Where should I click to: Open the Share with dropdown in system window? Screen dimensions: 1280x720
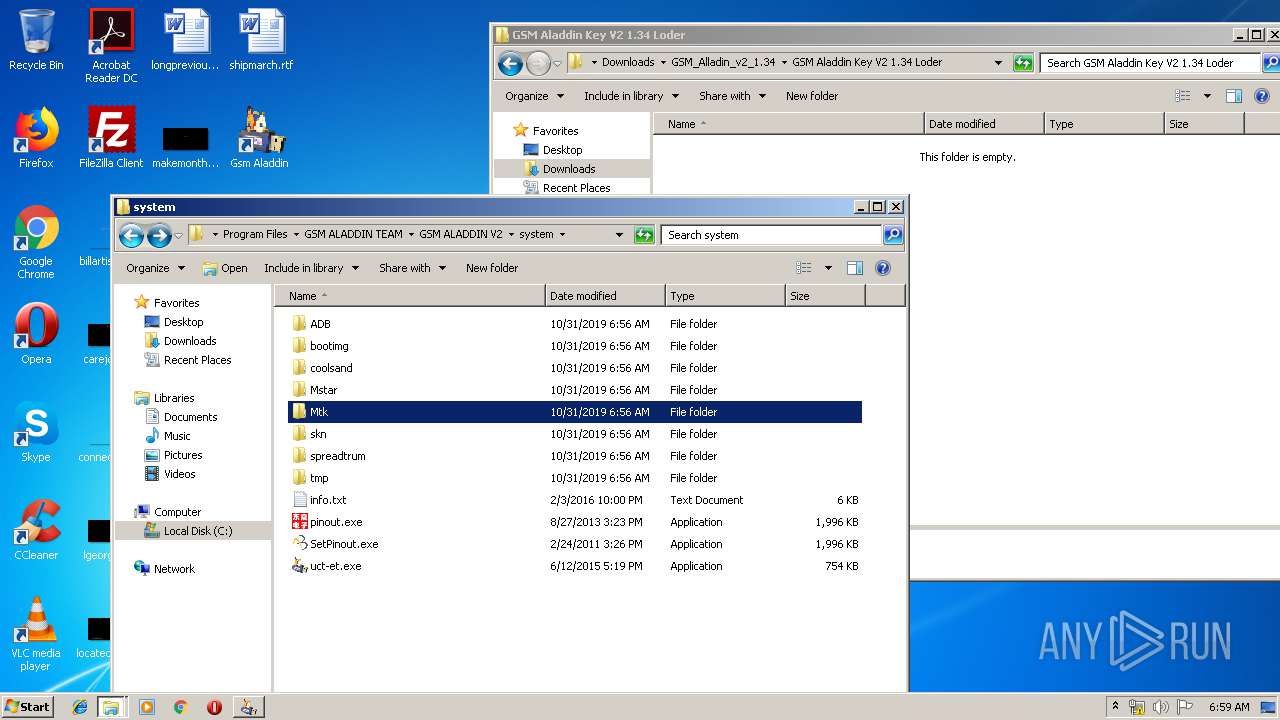(x=411, y=268)
